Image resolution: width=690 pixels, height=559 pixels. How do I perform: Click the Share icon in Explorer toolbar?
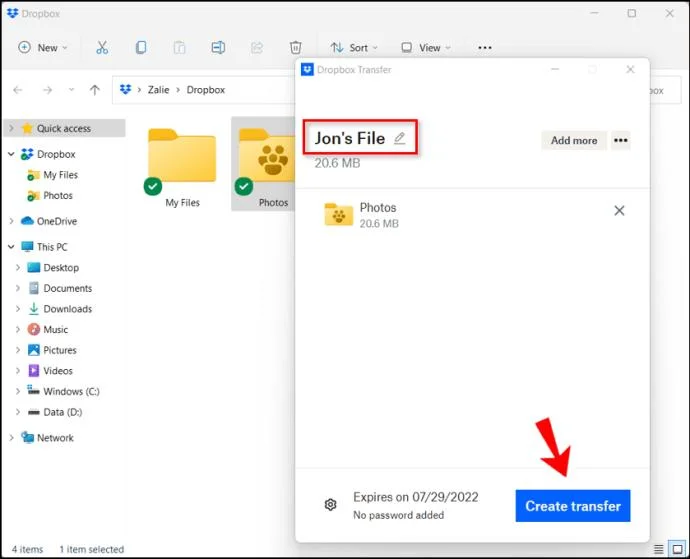pyautogui.click(x=257, y=48)
